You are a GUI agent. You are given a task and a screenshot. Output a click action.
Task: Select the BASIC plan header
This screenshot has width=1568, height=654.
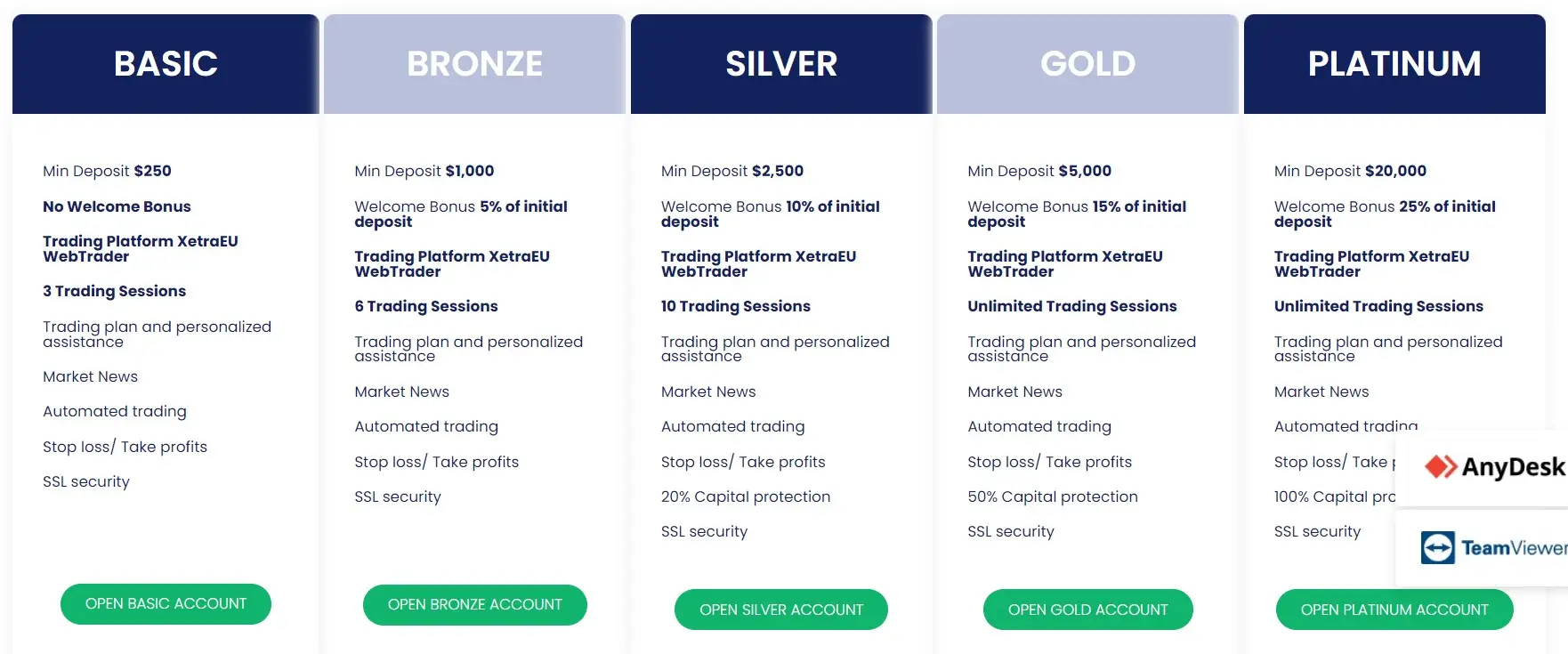(166, 64)
